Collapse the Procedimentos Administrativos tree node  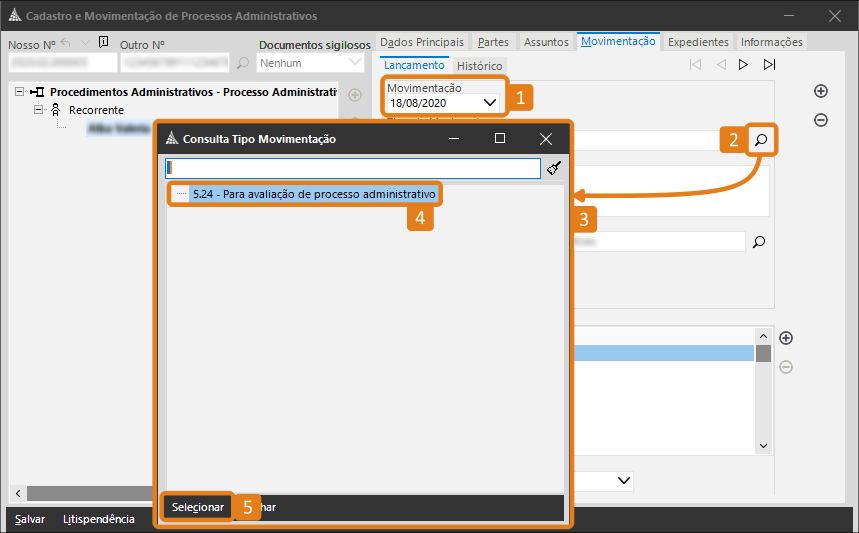point(21,91)
